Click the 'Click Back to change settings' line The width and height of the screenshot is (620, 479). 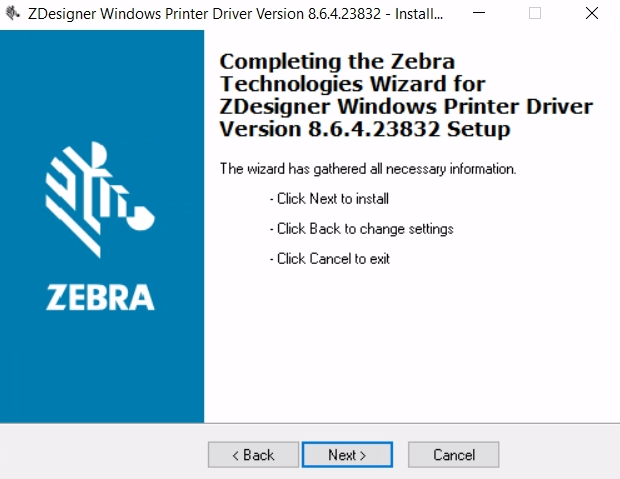362,229
